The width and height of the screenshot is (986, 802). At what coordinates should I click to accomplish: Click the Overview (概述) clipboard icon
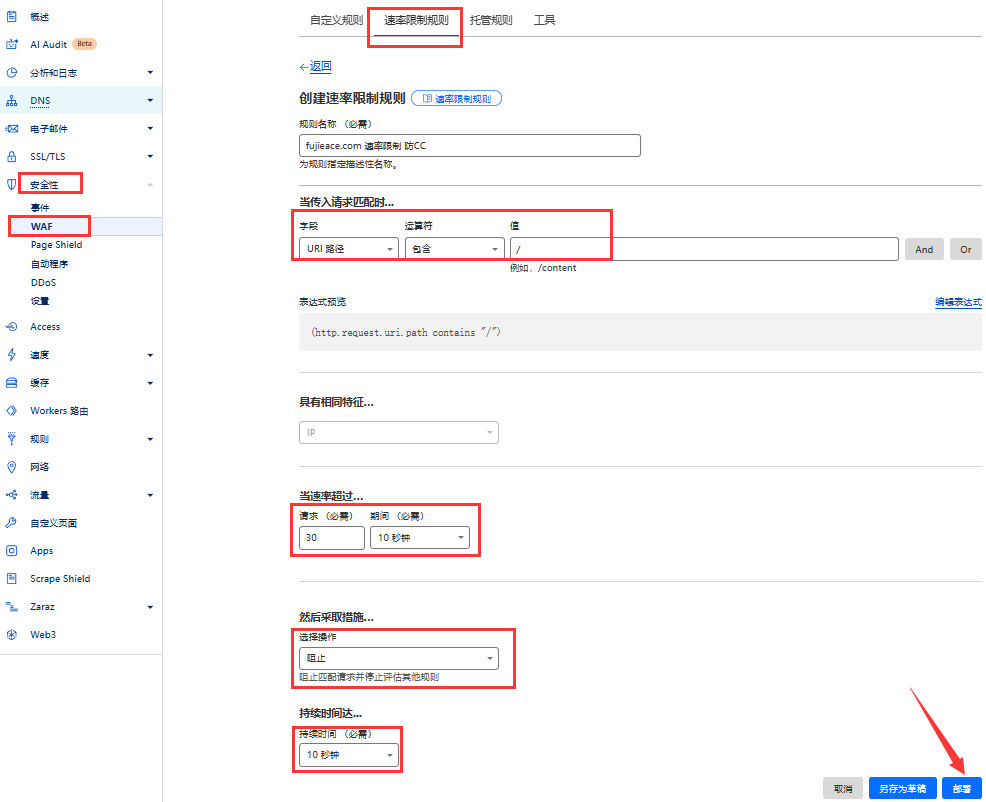(11, 17)
